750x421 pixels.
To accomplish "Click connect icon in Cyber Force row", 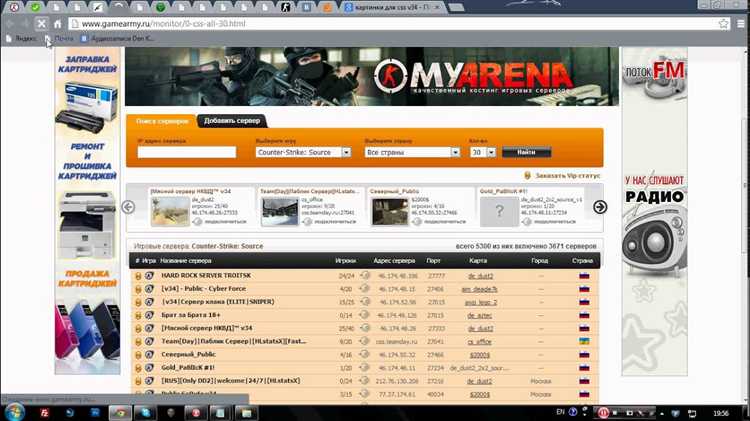I will [x=365, y=288].
